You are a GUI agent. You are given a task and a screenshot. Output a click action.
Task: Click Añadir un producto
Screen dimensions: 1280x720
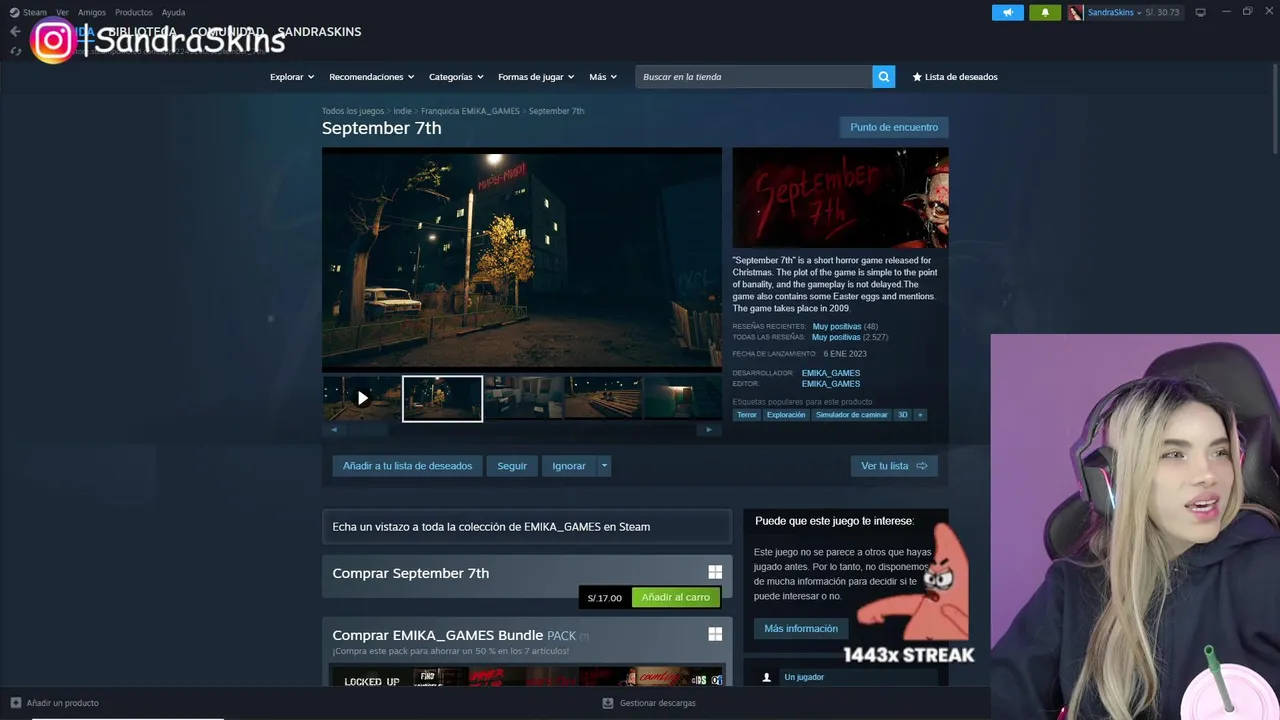coord(55,703)
